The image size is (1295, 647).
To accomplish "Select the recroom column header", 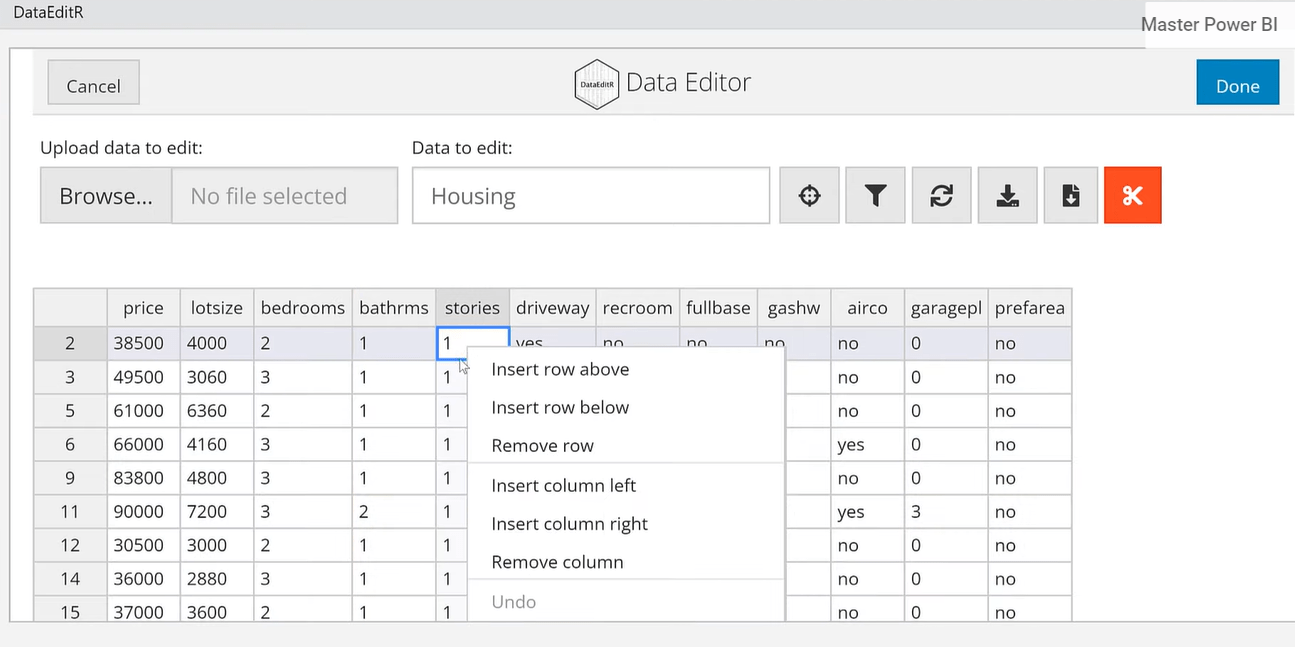I will pos(638,307).
